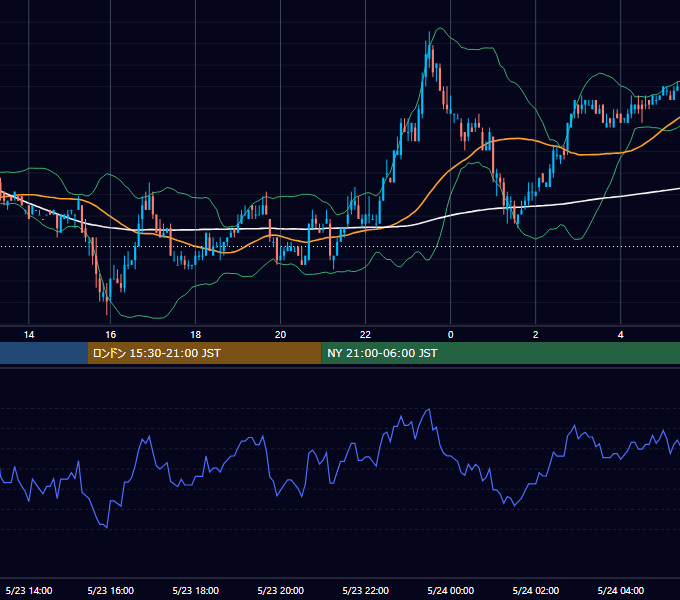Click the ロンドン 15:30-21:00 JST session bar
The height and width of the screenshot is (600, 680).
click(204, 353)
